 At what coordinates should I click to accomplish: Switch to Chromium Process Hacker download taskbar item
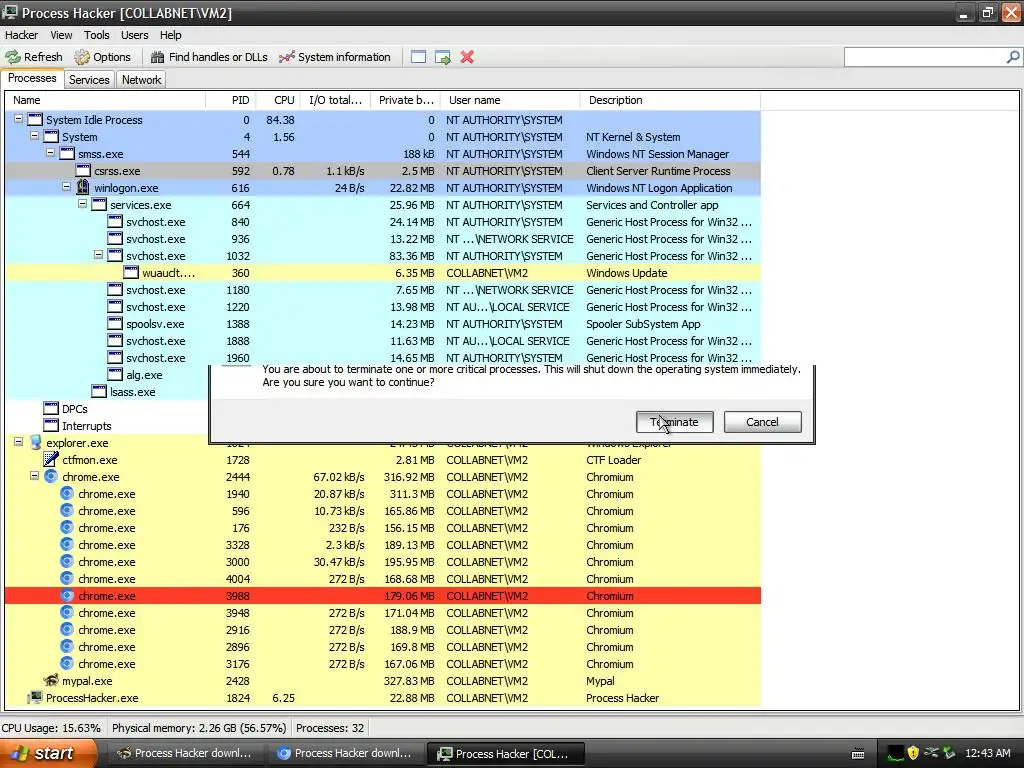coord(345,753)
